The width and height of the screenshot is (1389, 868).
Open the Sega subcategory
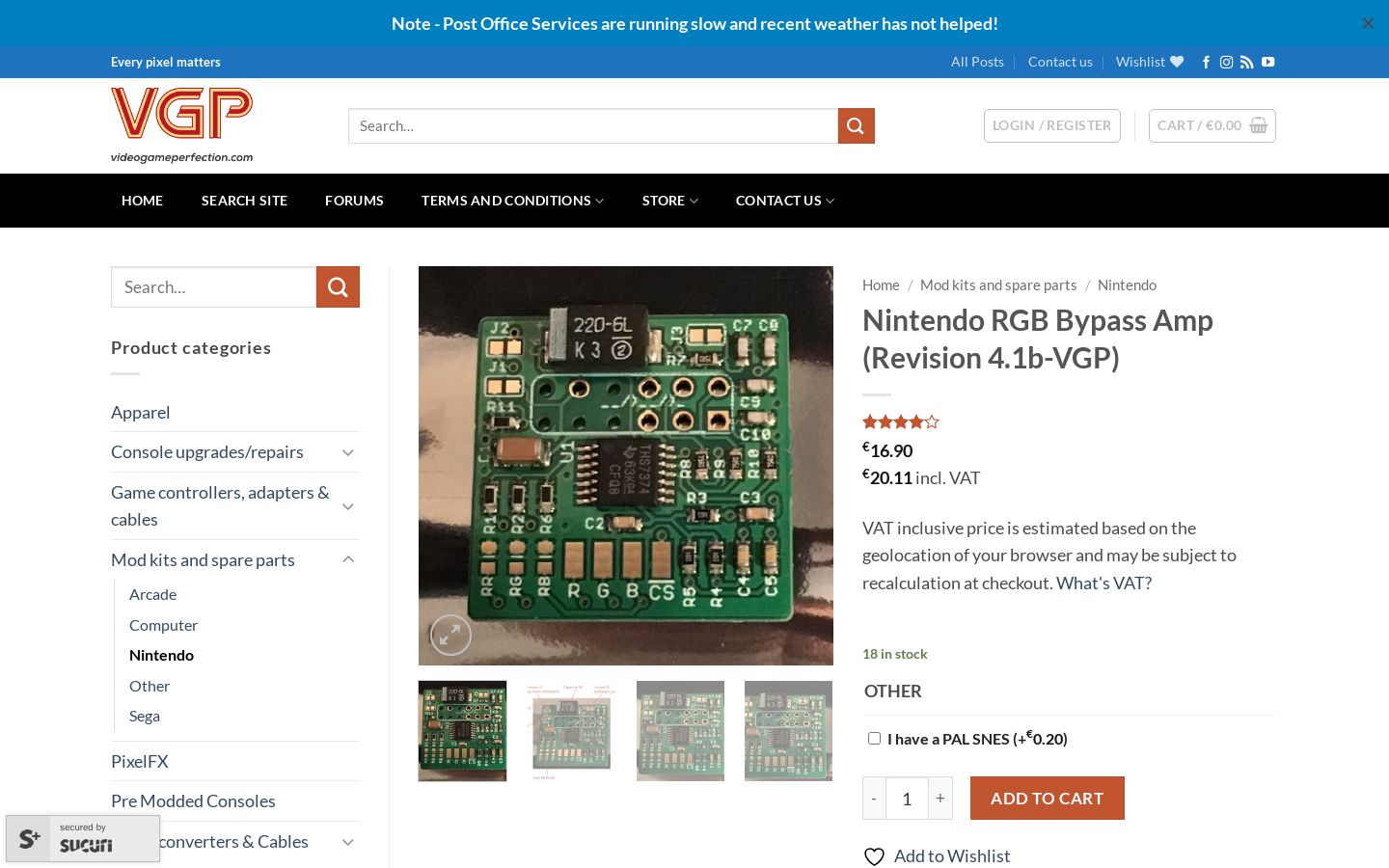(x=145, y=716)
